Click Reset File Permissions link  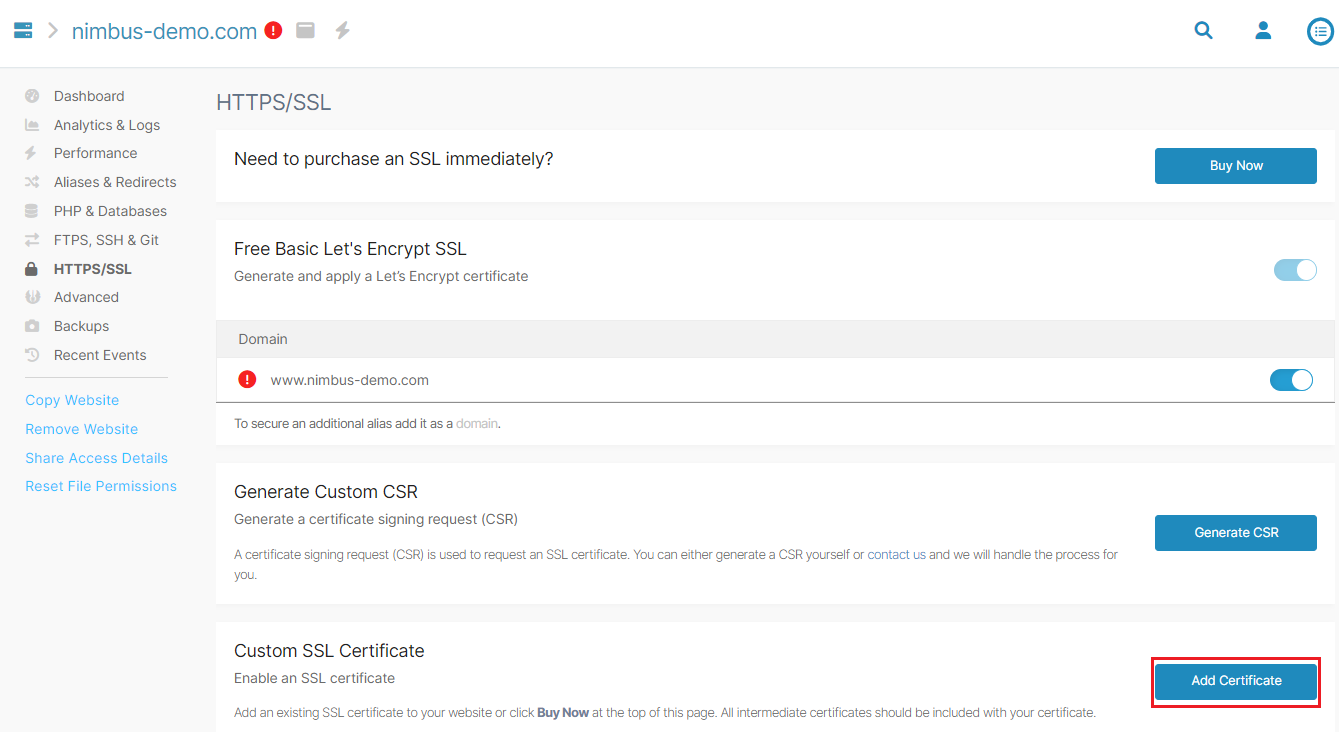click(101, 486)
